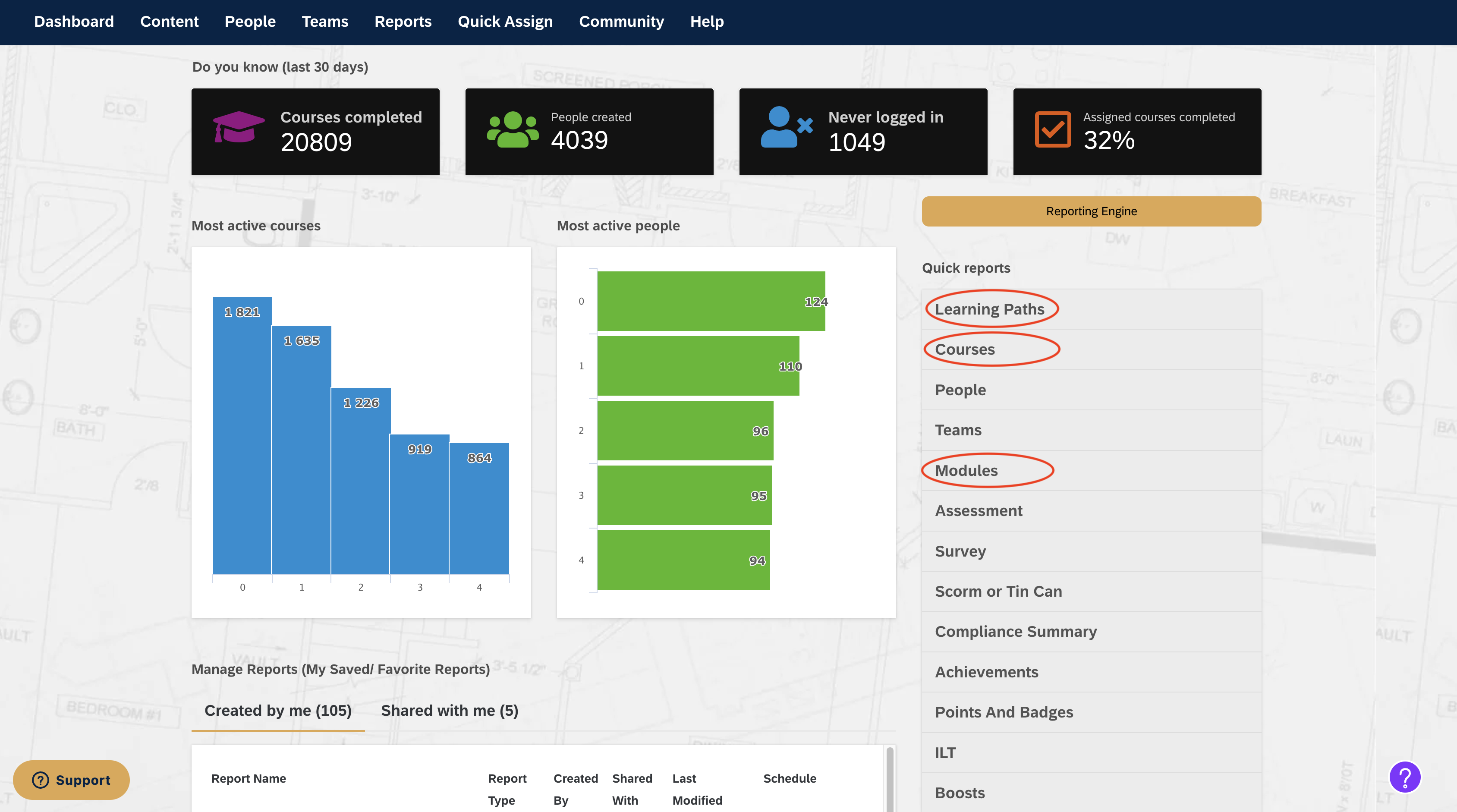Open the Modules quick report
Screen dimensions: 1457x812
click(x=966, y=470)
